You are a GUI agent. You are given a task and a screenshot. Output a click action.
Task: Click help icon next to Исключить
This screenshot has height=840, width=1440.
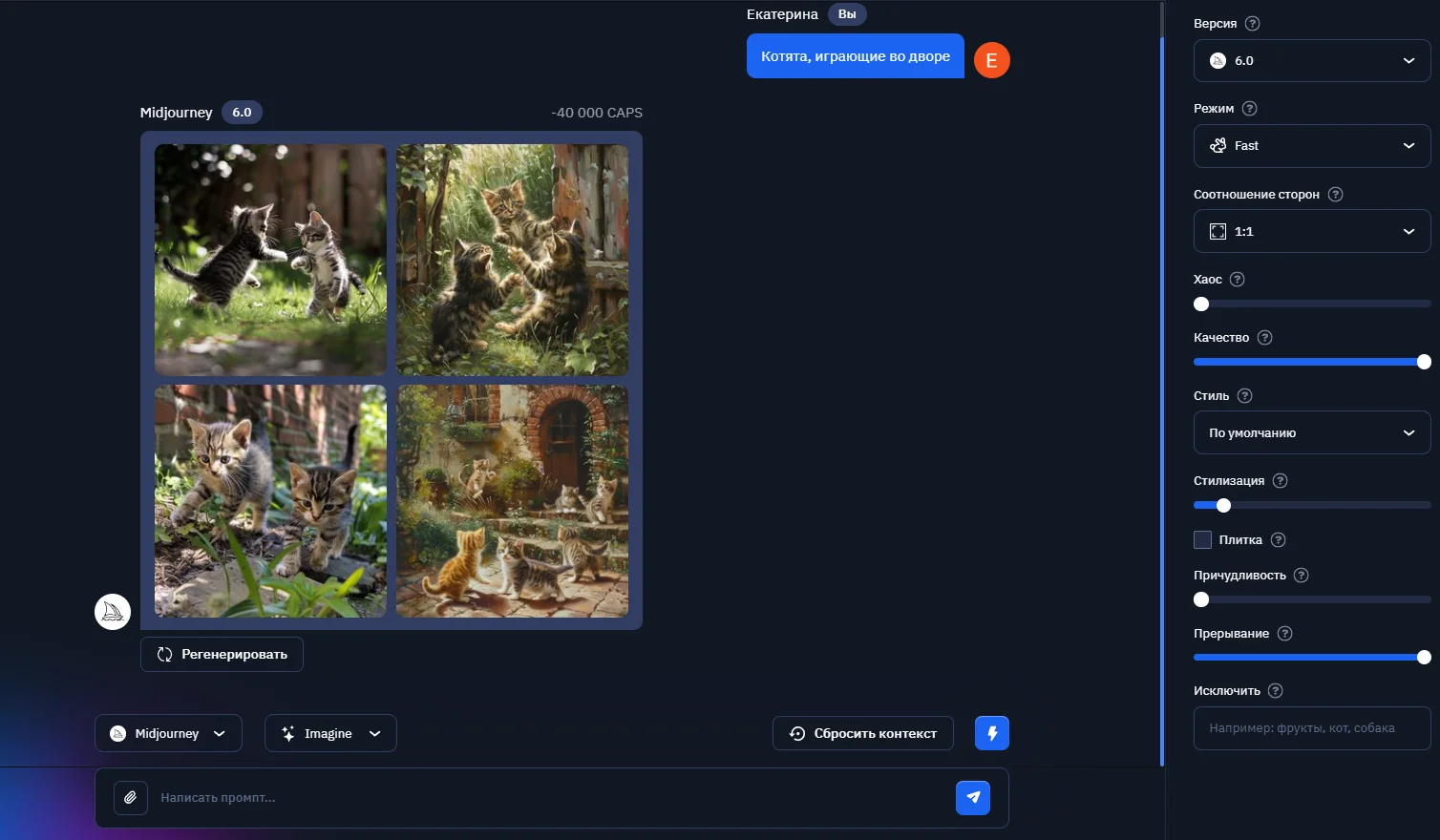[x=1275, y=691]
